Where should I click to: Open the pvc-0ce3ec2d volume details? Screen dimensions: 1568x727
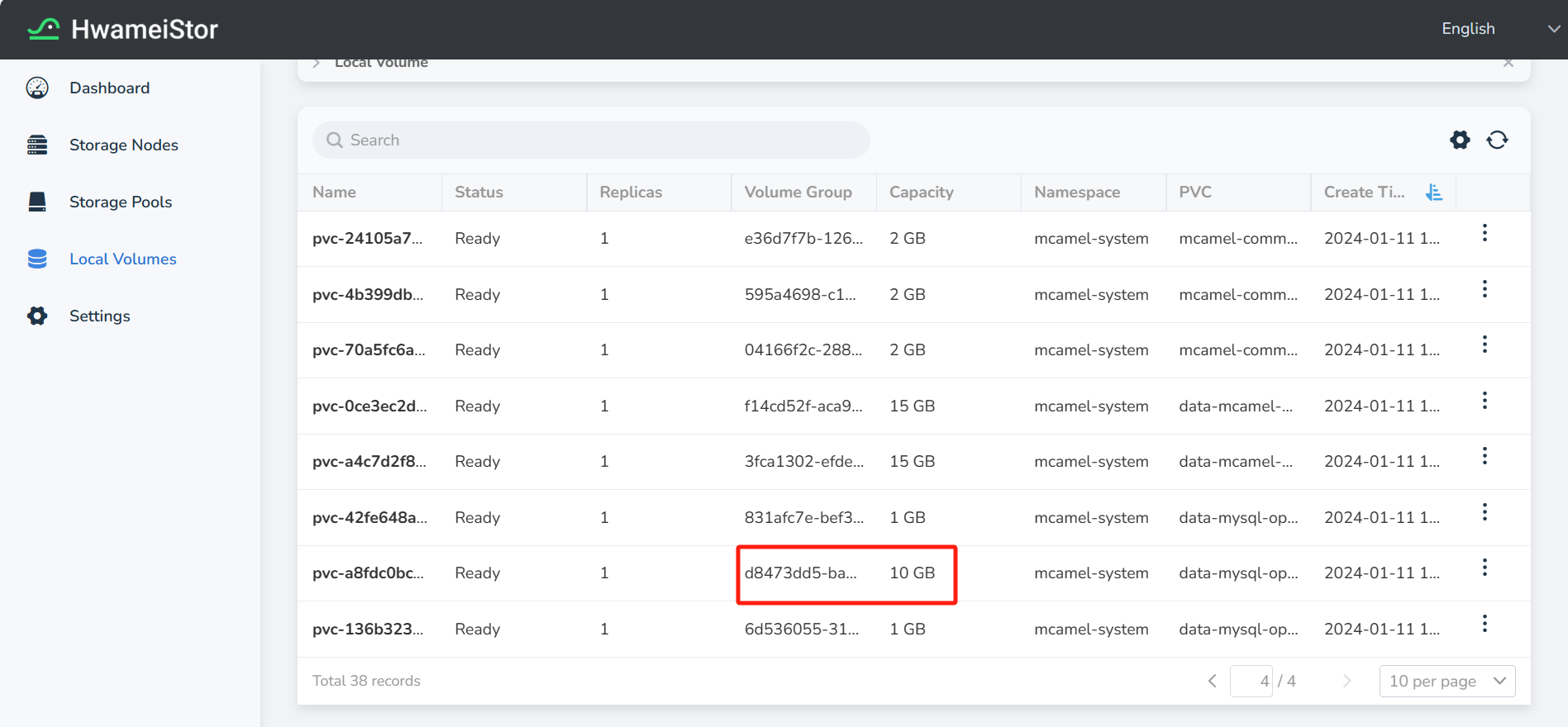[369, 406]
